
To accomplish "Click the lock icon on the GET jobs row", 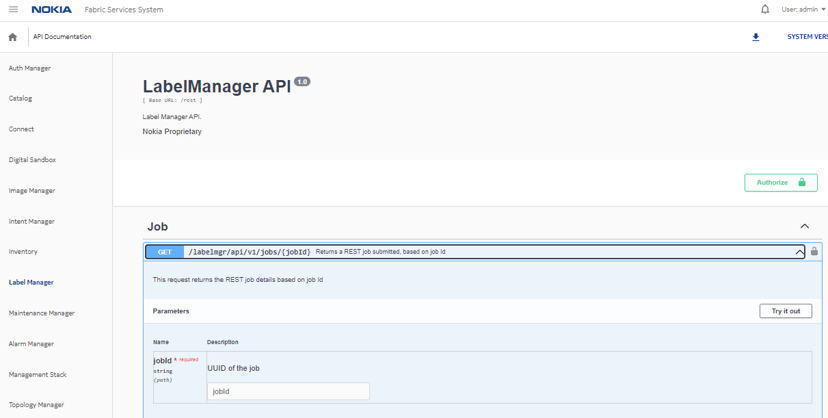I will [x=814, y=252].
